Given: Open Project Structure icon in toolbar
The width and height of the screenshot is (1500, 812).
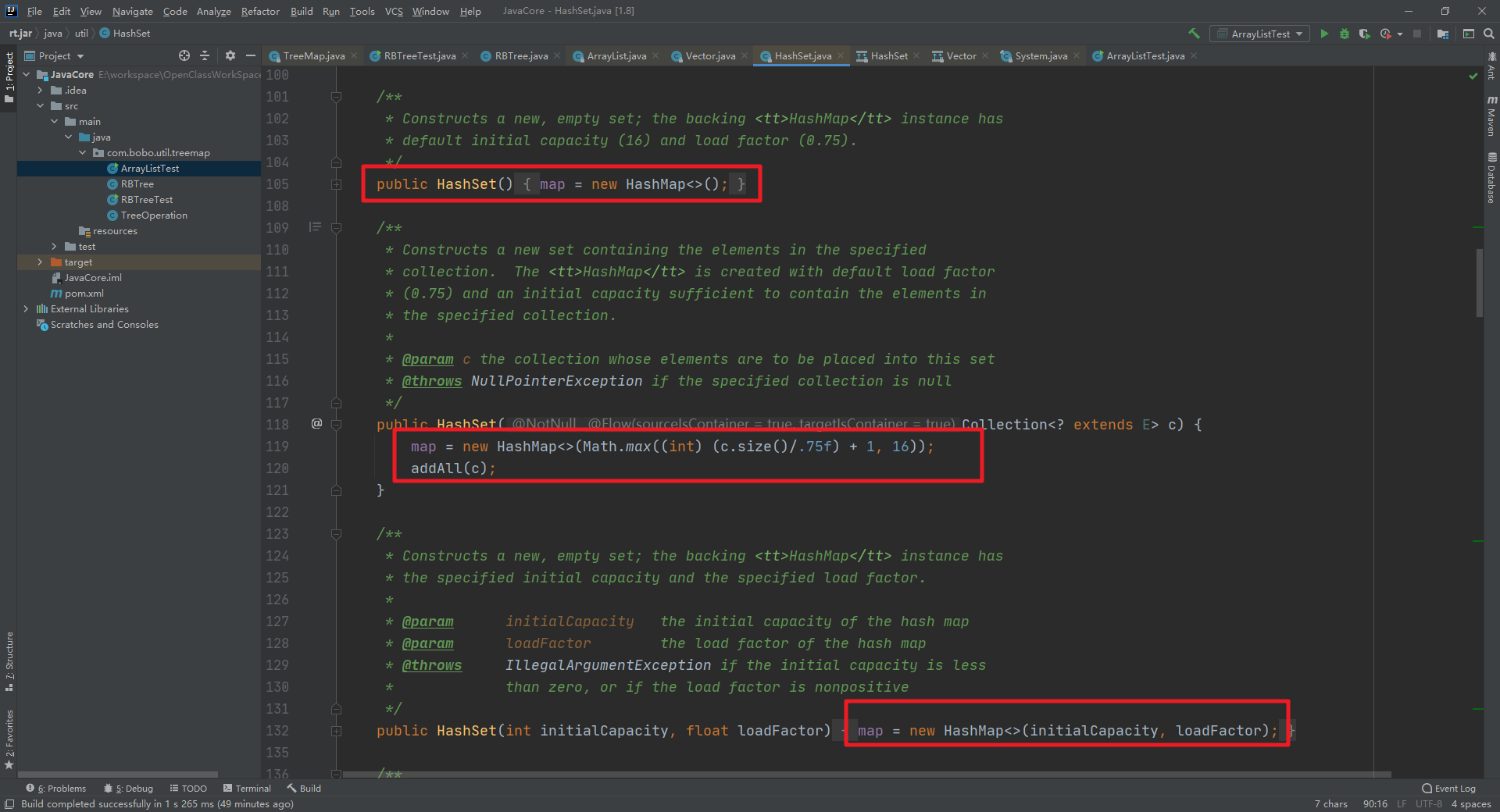Looking at the screenshot, I should click(x=1443, y=34).
